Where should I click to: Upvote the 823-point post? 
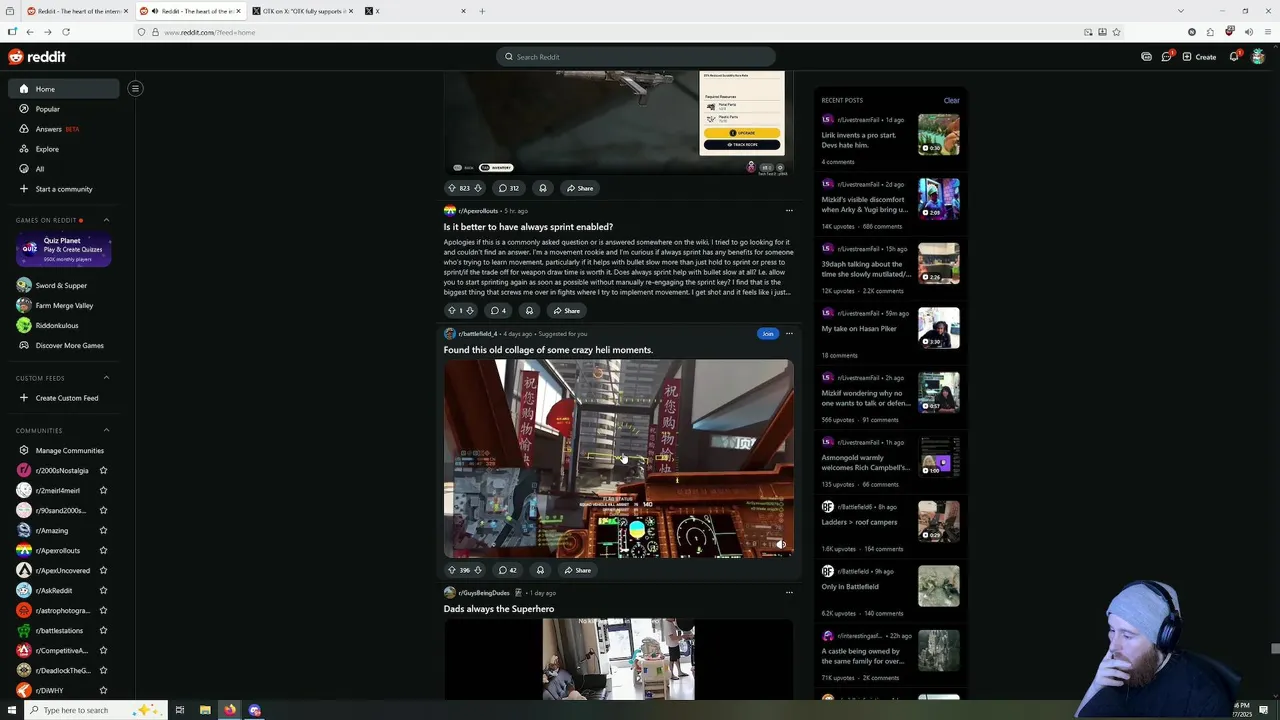tap(451, 188)
